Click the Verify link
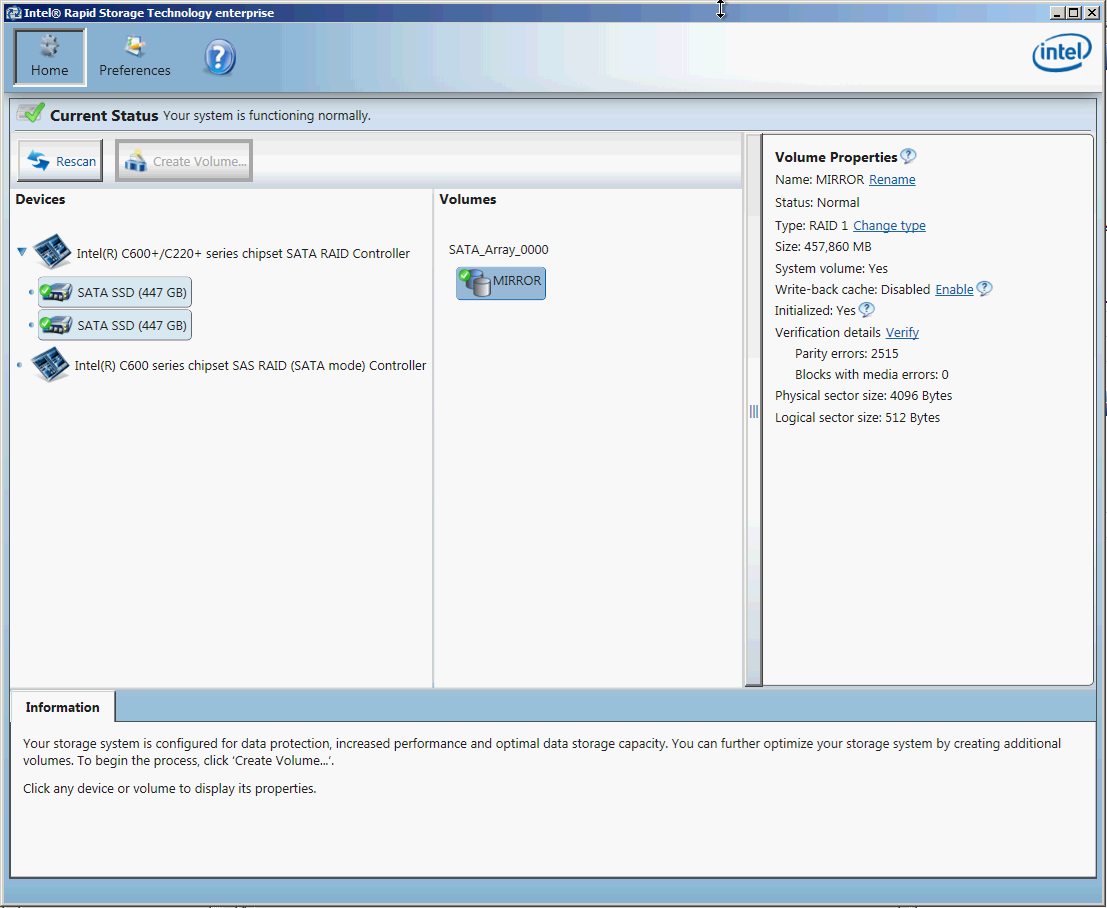The image size is (1107, 908). point(902,333)
